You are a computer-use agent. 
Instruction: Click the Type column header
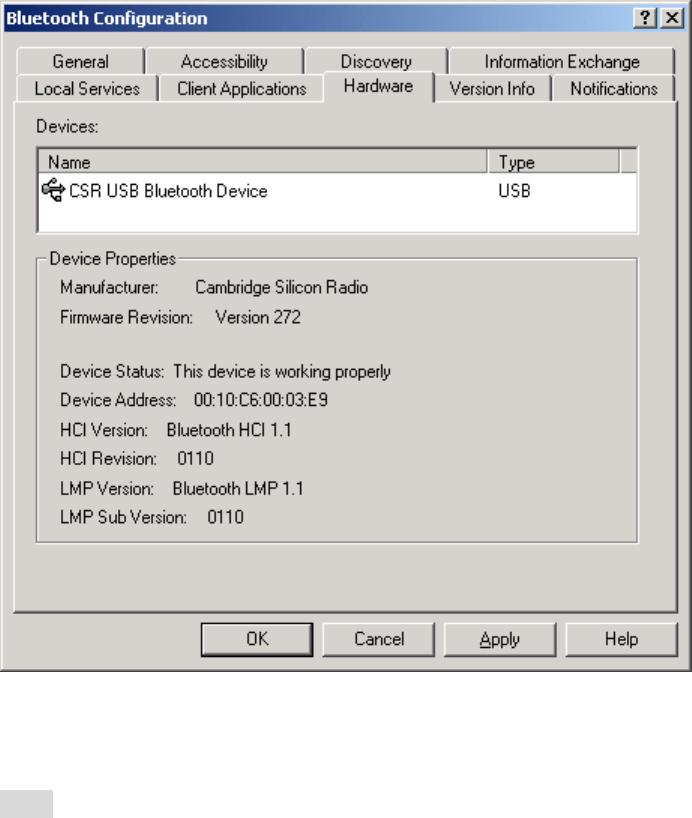554,162
